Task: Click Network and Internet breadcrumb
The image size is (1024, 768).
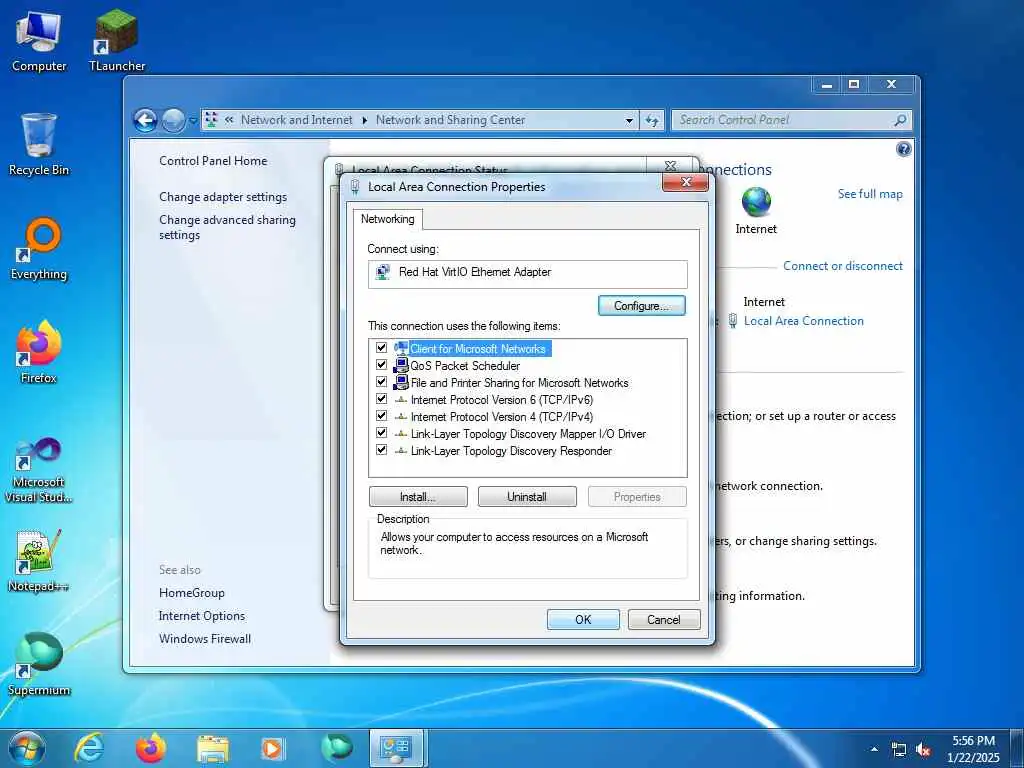Action: pos(296,120)
